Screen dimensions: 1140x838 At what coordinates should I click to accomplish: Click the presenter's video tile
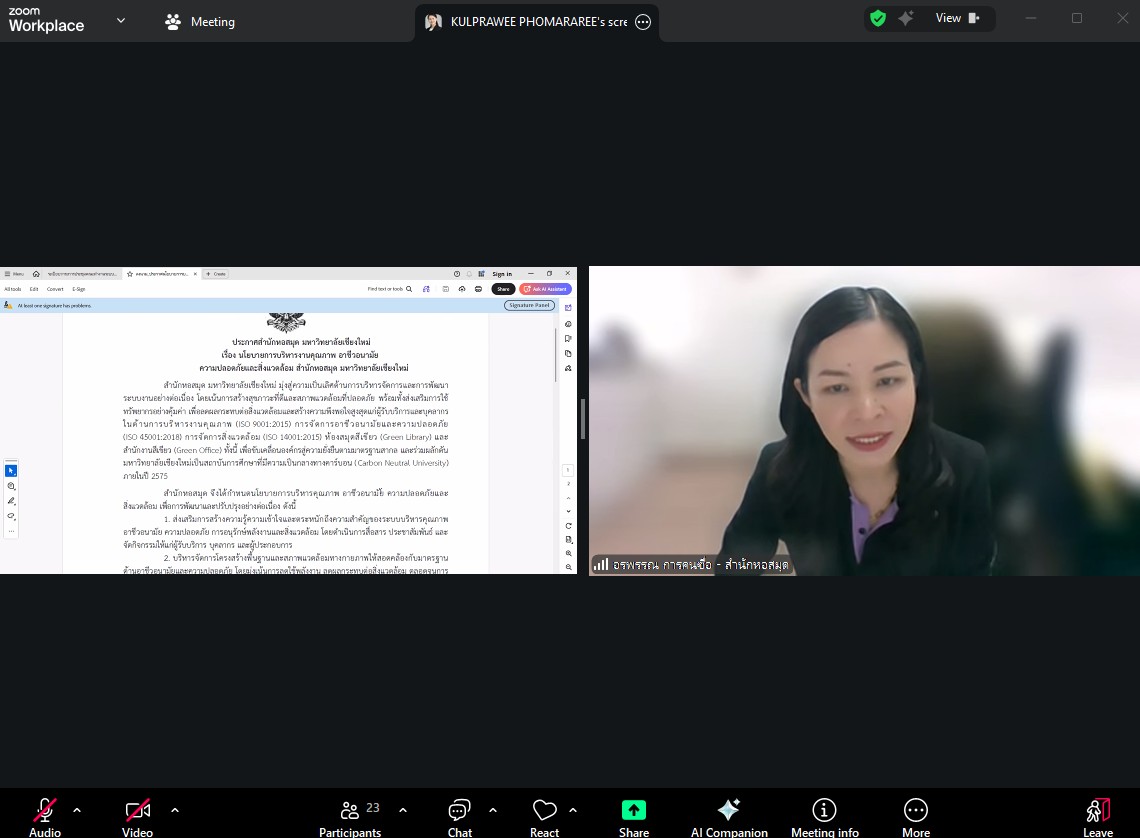864,420
